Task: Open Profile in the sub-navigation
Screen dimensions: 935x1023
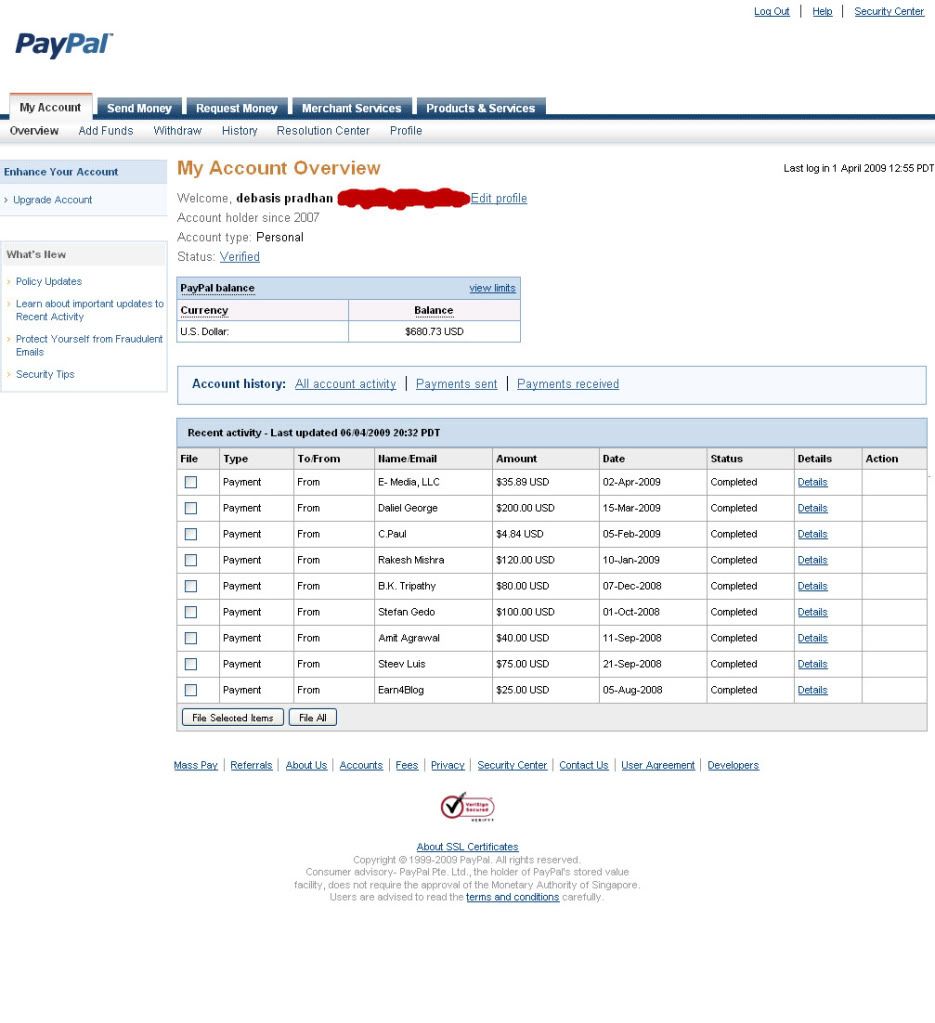Action: pyautogui.click(x=406, y=130)
